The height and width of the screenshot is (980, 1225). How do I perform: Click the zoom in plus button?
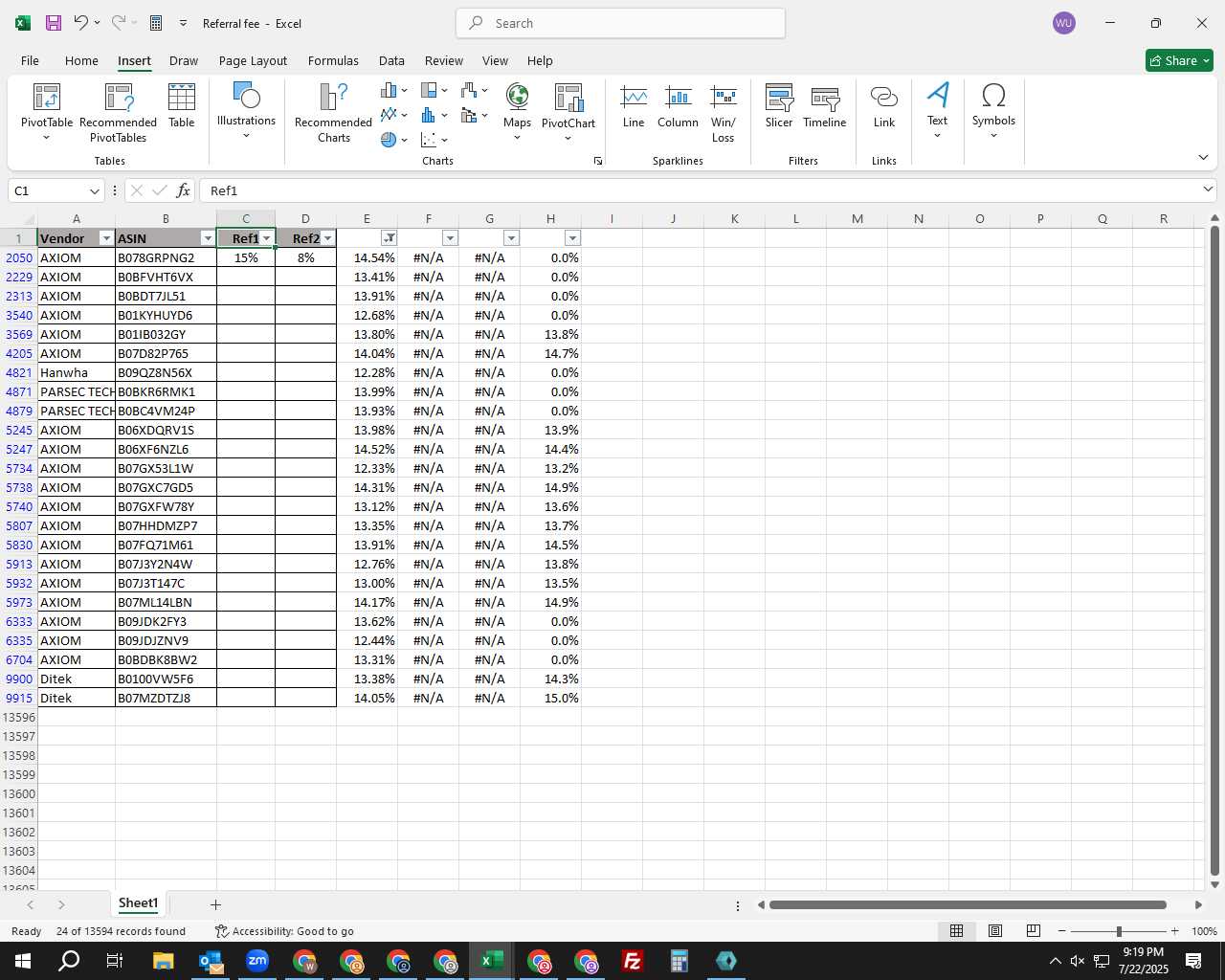coord(1175,931)
